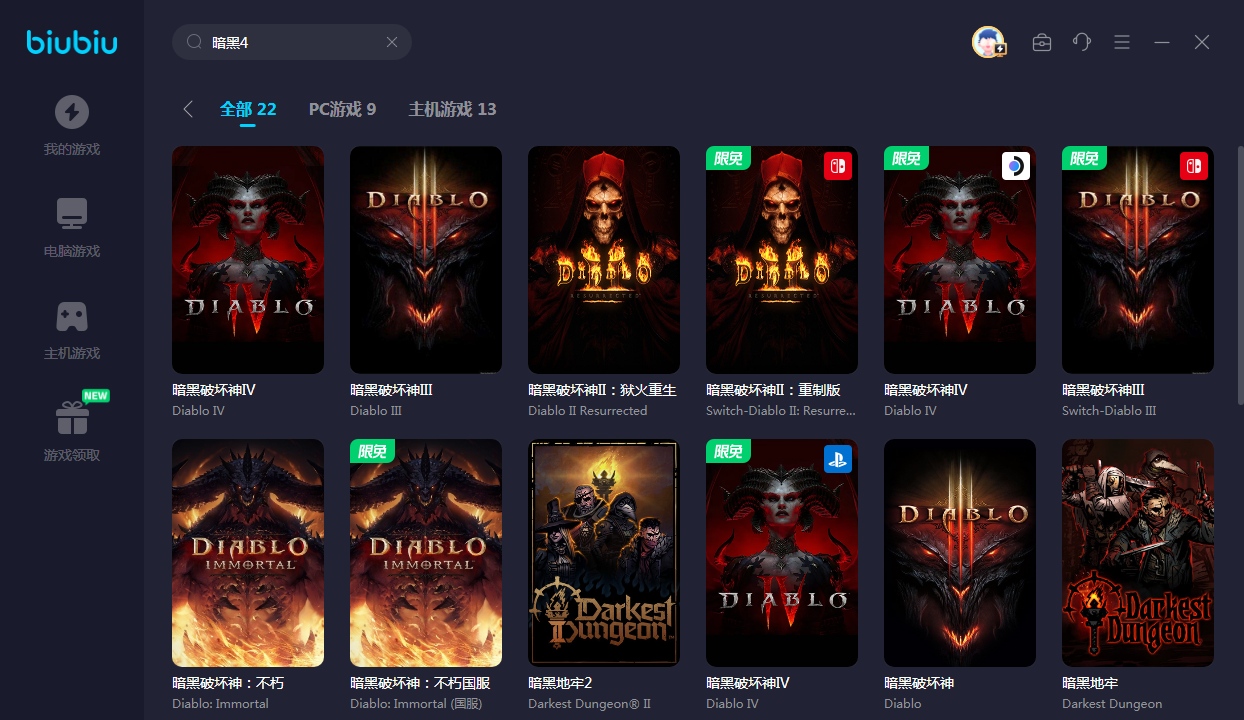Select the 全部 22 tab
This screenshot has height=720, width=1244.
point(248,109)
